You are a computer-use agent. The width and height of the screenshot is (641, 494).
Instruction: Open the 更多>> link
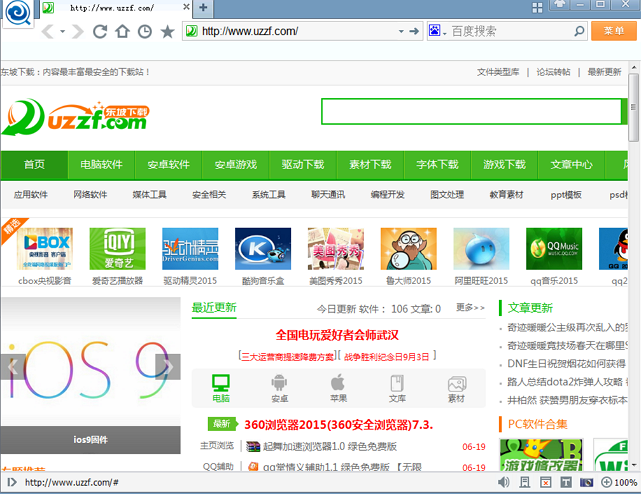[x=471, y=308]
